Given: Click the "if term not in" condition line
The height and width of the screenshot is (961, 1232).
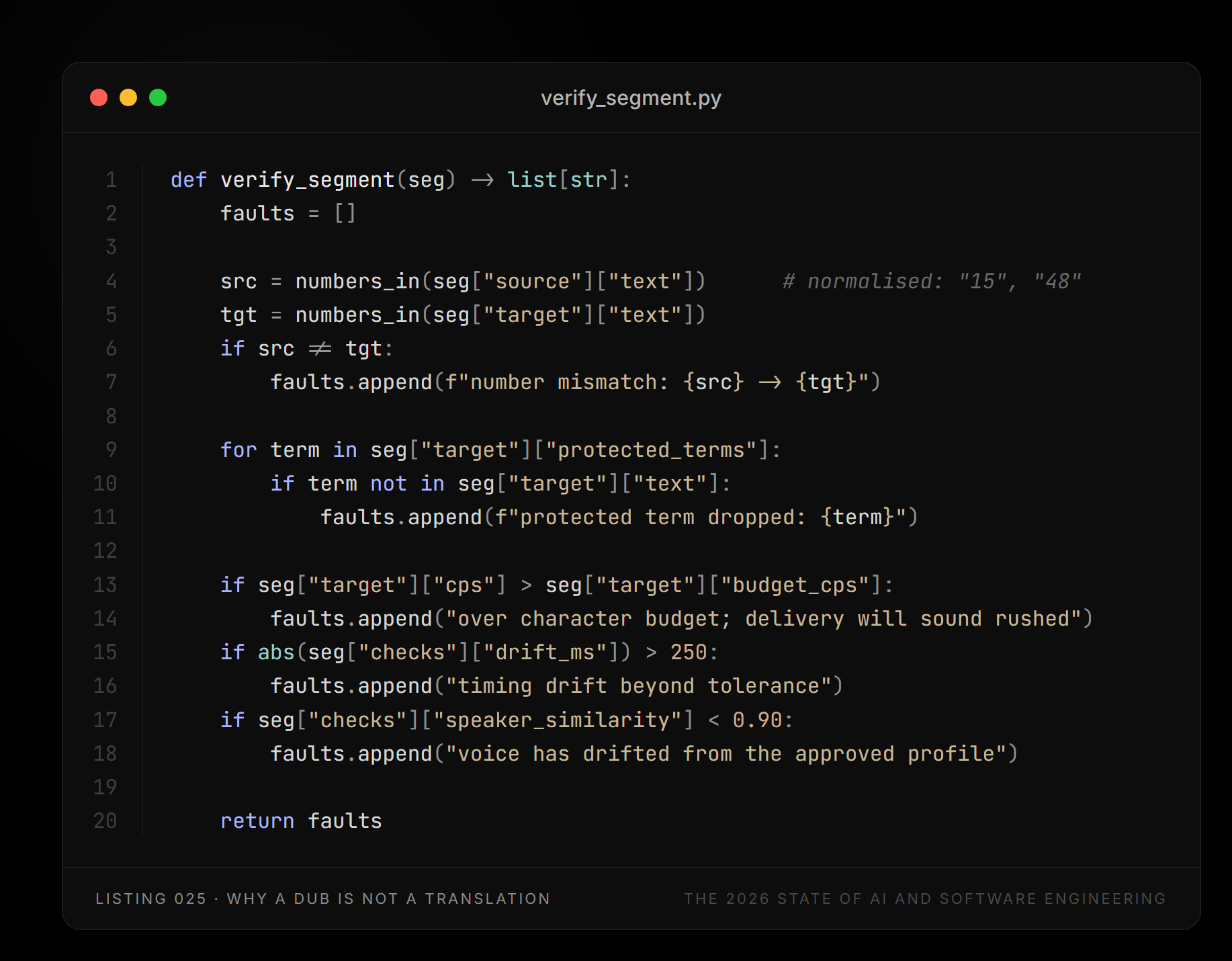Looking at the screenshot, I should (500, 483).
